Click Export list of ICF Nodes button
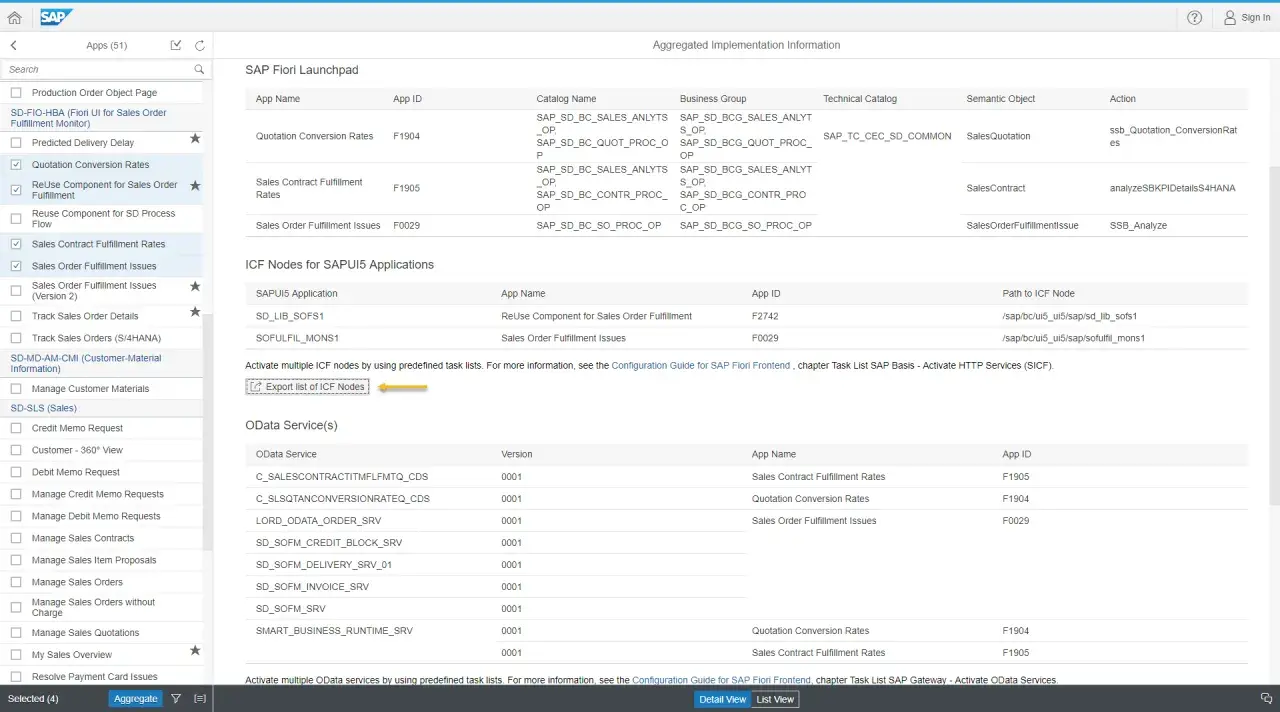1280x712 pixels. point(307,387)
